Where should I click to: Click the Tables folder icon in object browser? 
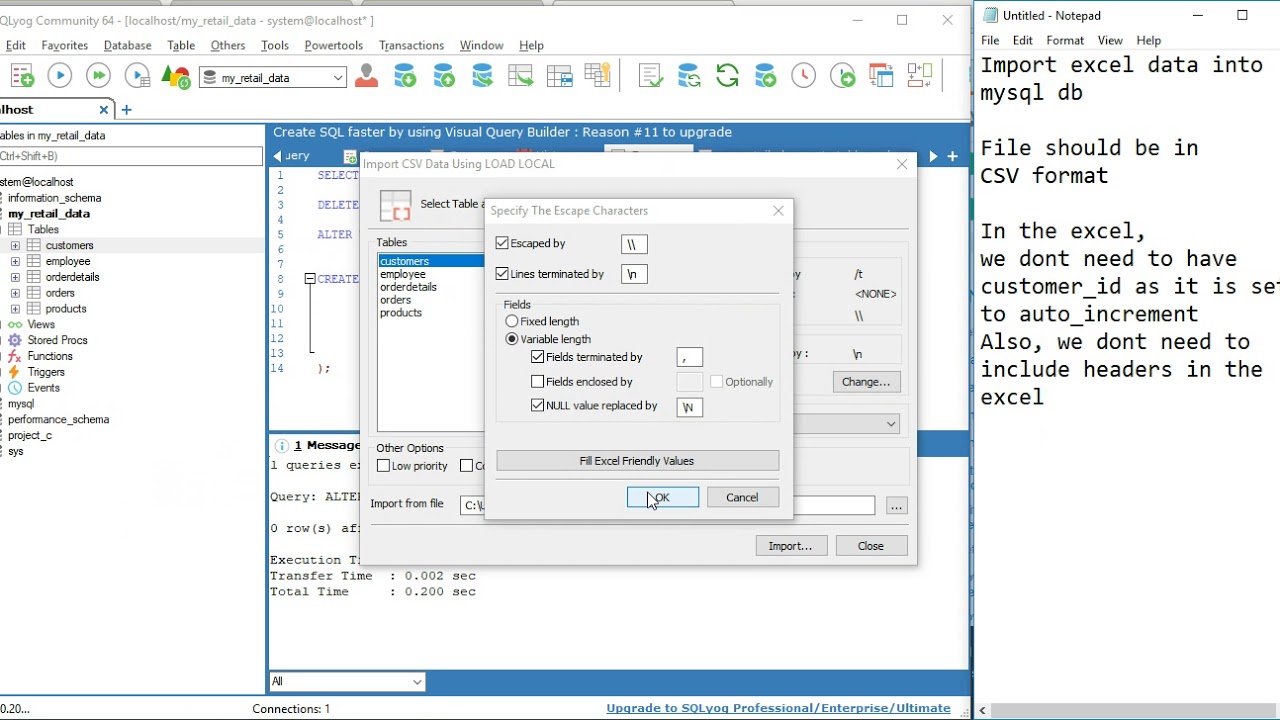(15, 230)
